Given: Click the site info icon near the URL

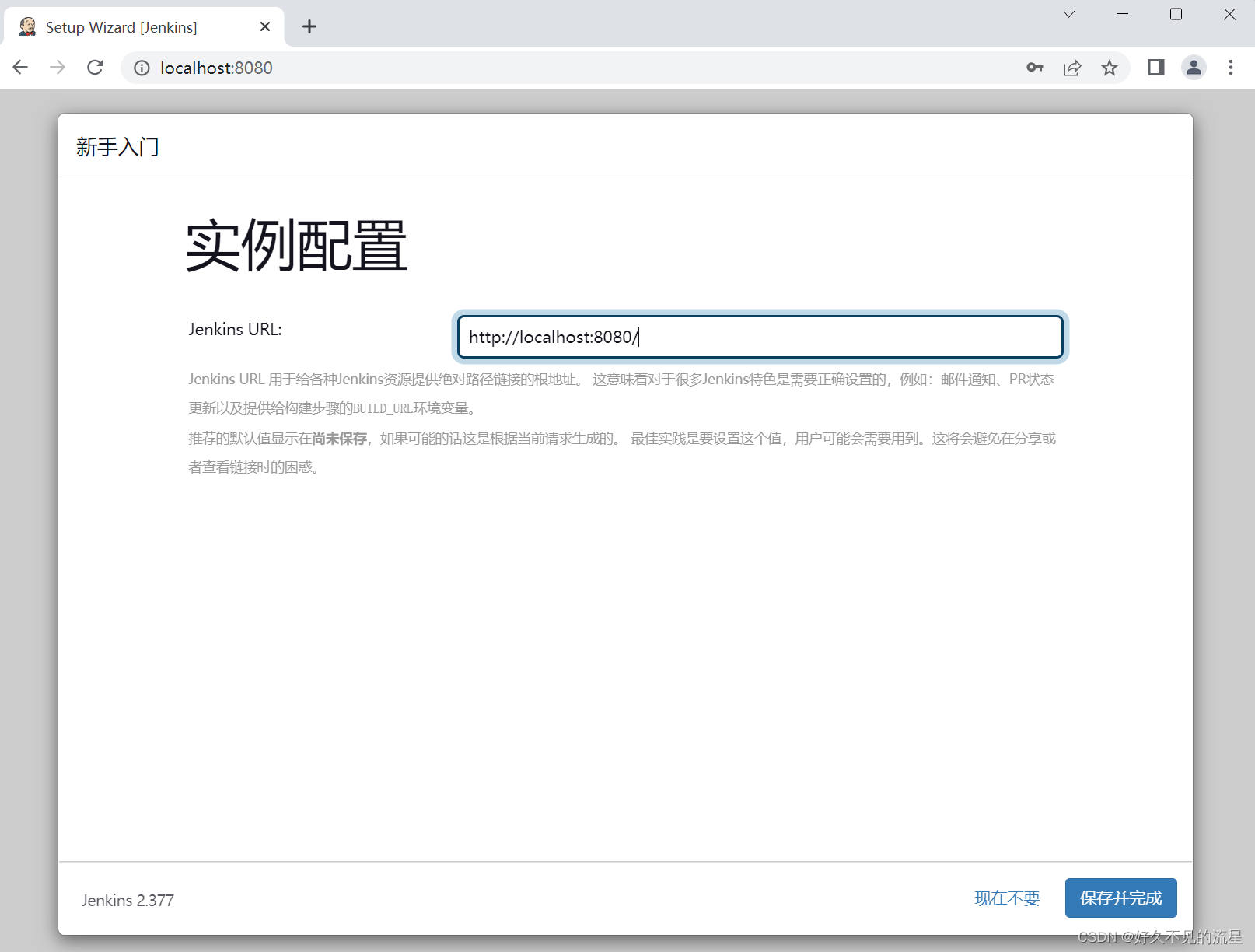Looking at the screenshot, I should pos(141,68).
